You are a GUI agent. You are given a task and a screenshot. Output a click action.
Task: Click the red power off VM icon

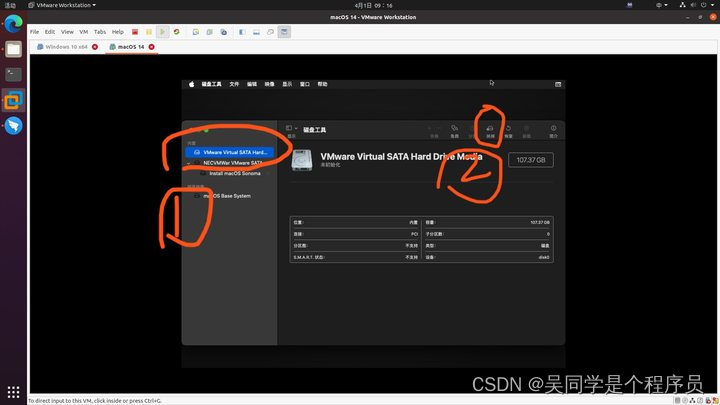135,32
